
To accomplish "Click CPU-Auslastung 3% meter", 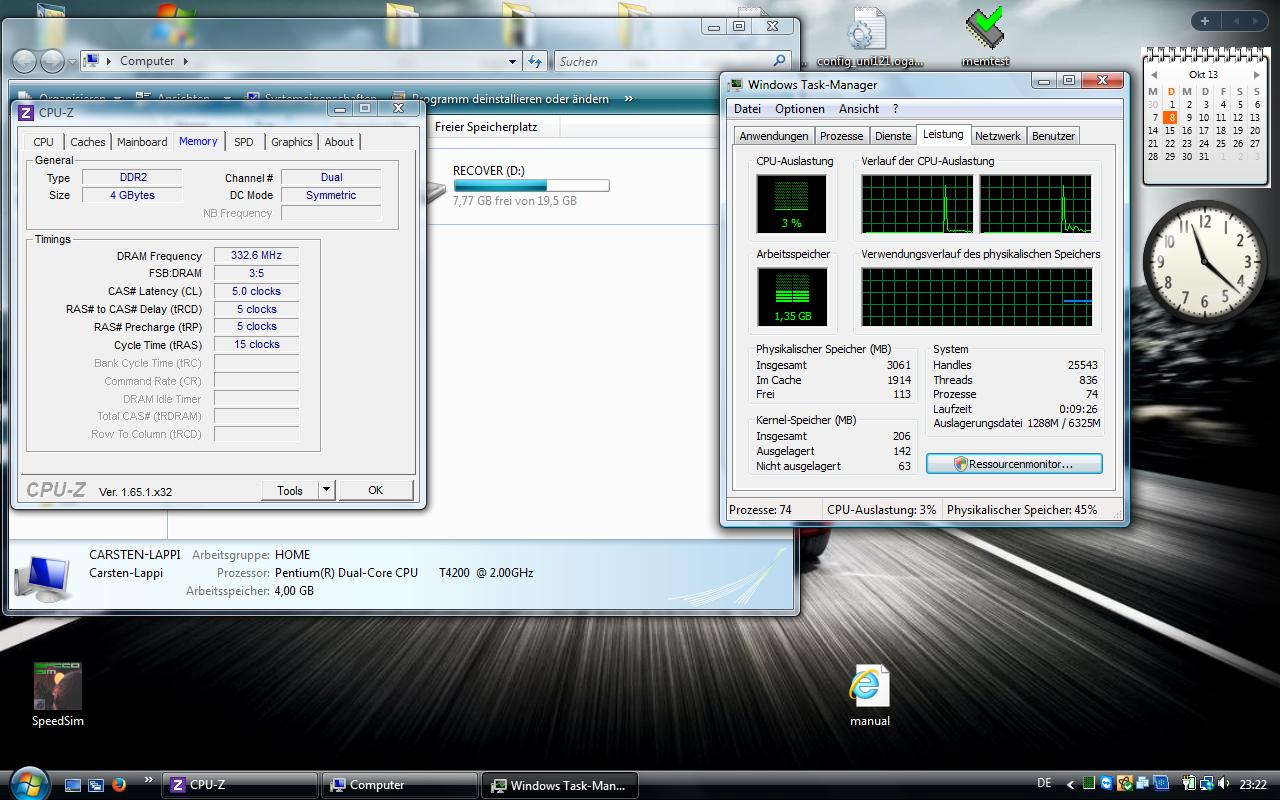I will point(791,204).
